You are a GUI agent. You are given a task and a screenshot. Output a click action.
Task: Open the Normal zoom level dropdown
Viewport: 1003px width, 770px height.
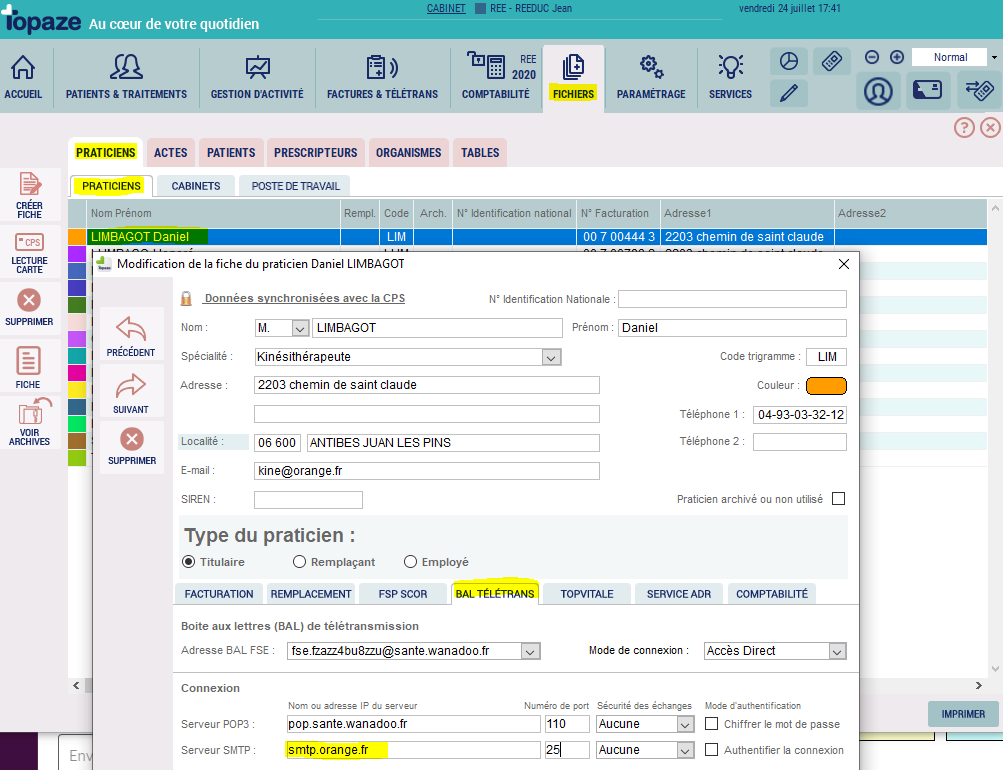point(994,58)
